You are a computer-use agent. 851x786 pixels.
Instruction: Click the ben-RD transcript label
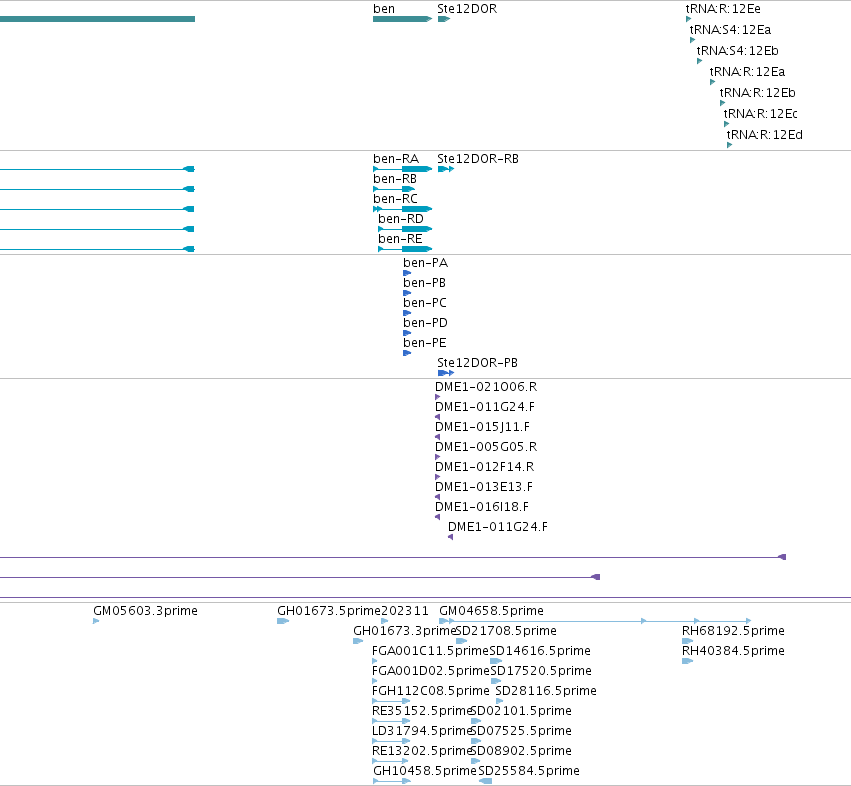(401, 219)
